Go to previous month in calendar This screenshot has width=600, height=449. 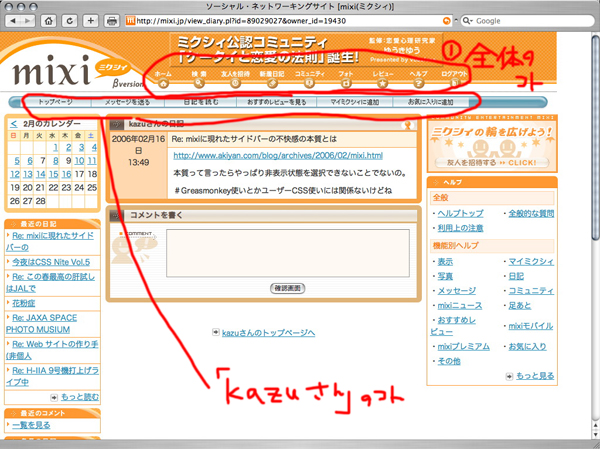(14, 124)
